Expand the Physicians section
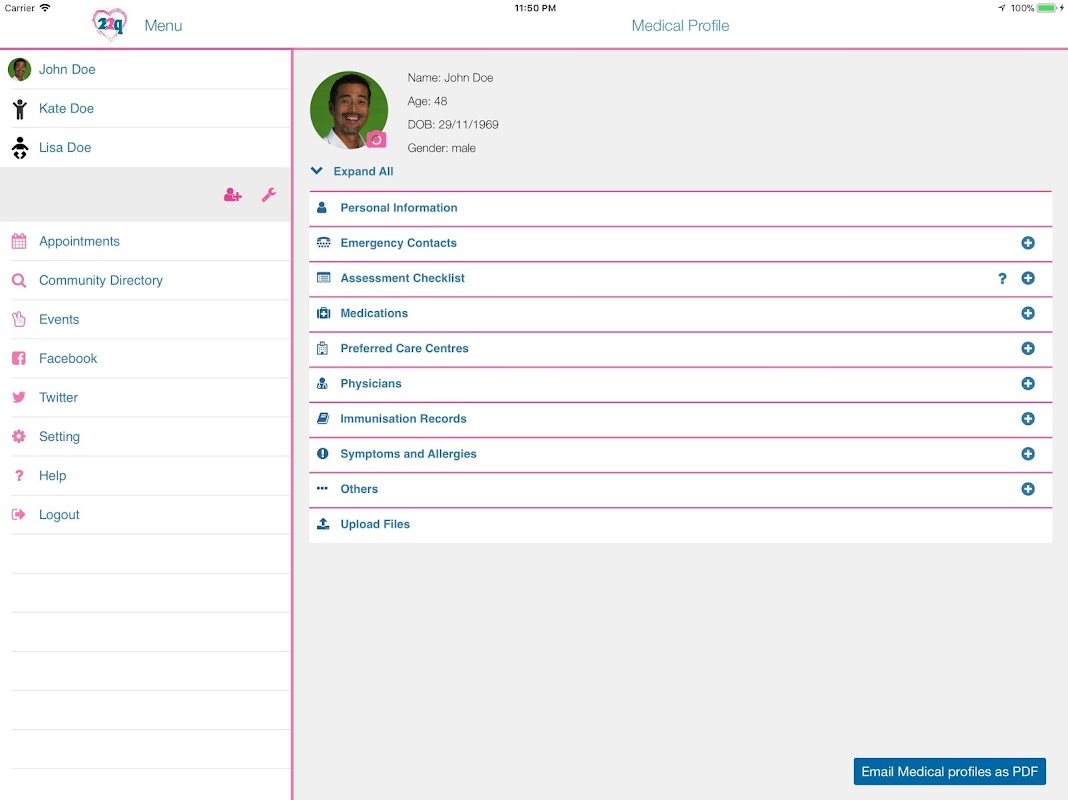 pyautogui.click(x=680, y=384)
